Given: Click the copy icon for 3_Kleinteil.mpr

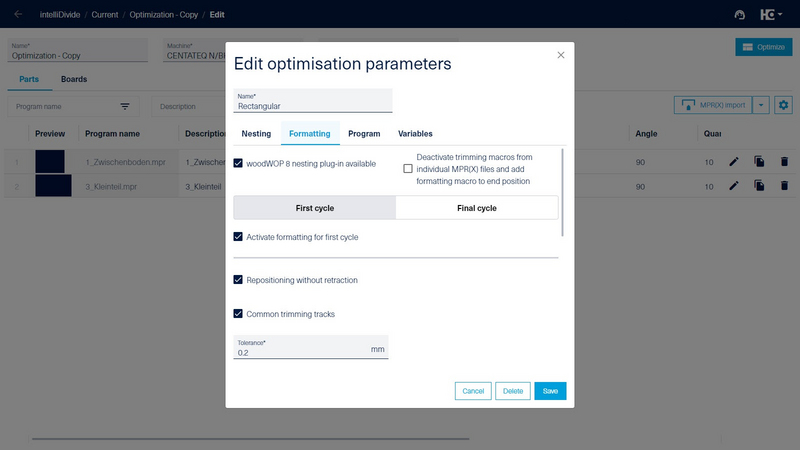Looking at the screenshot, I should coord(759,186).
